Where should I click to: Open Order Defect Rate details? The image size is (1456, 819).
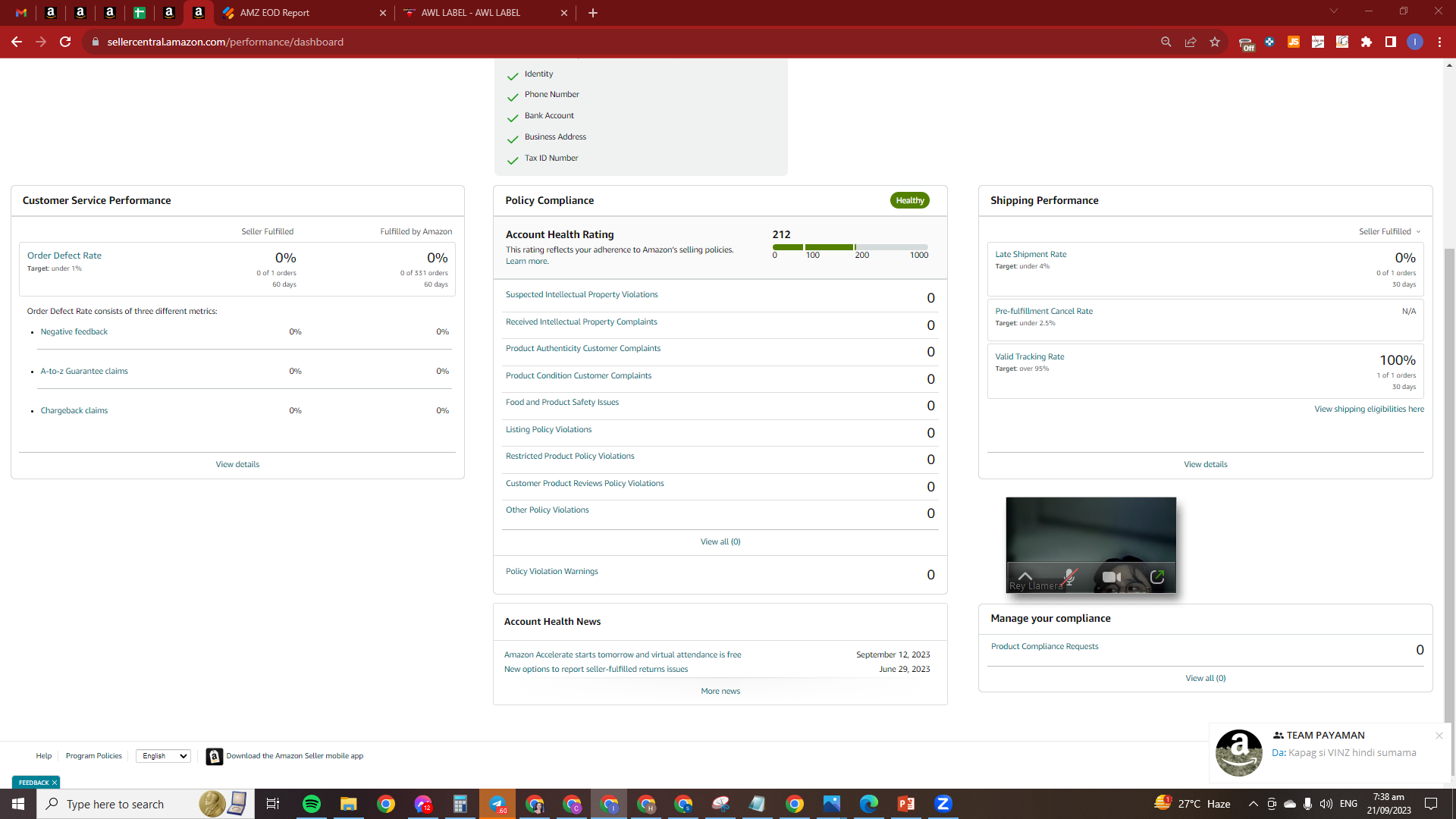64,256
